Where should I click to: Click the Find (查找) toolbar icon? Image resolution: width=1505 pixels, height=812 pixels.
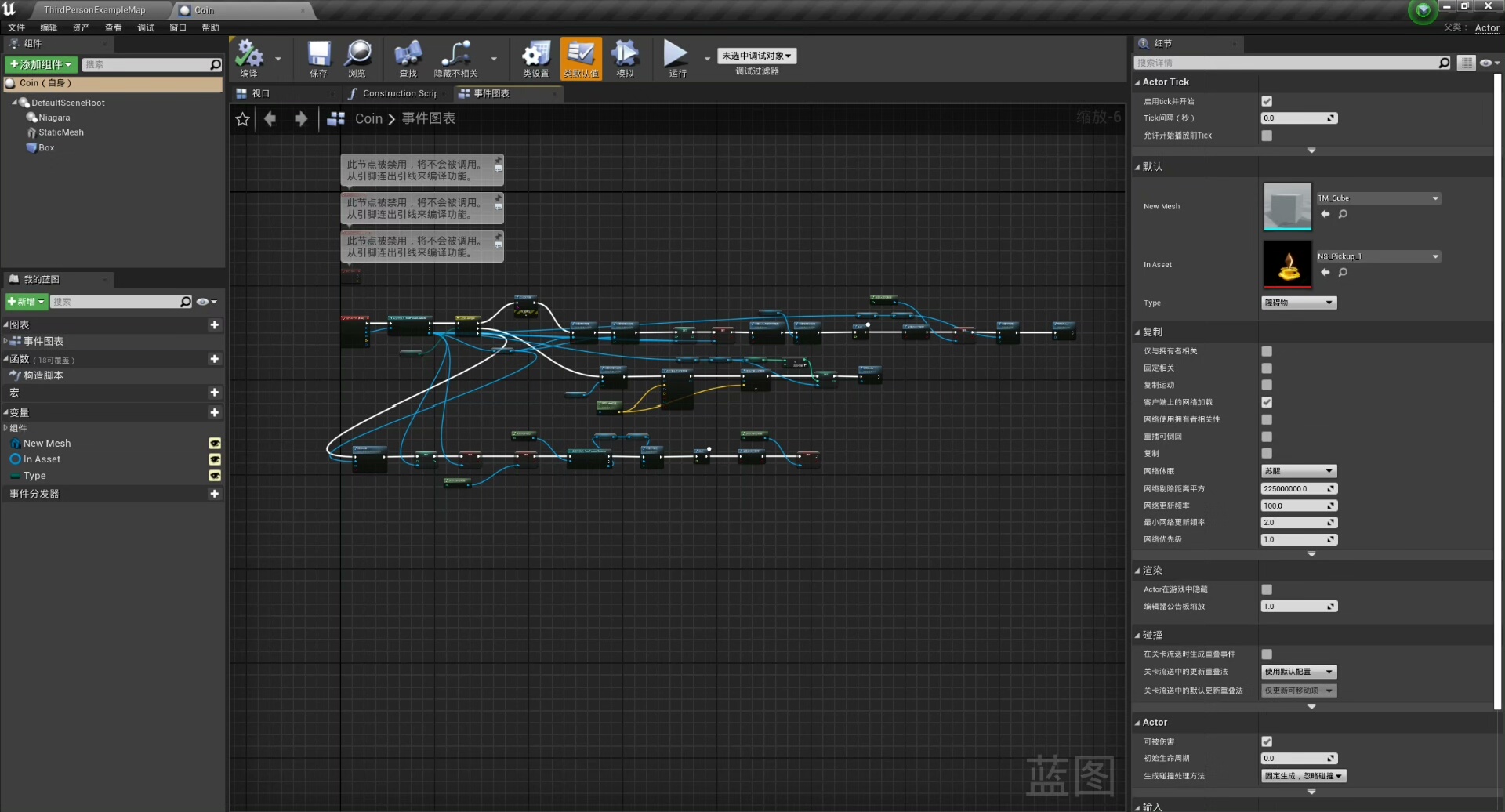click(x=408, y=56)
